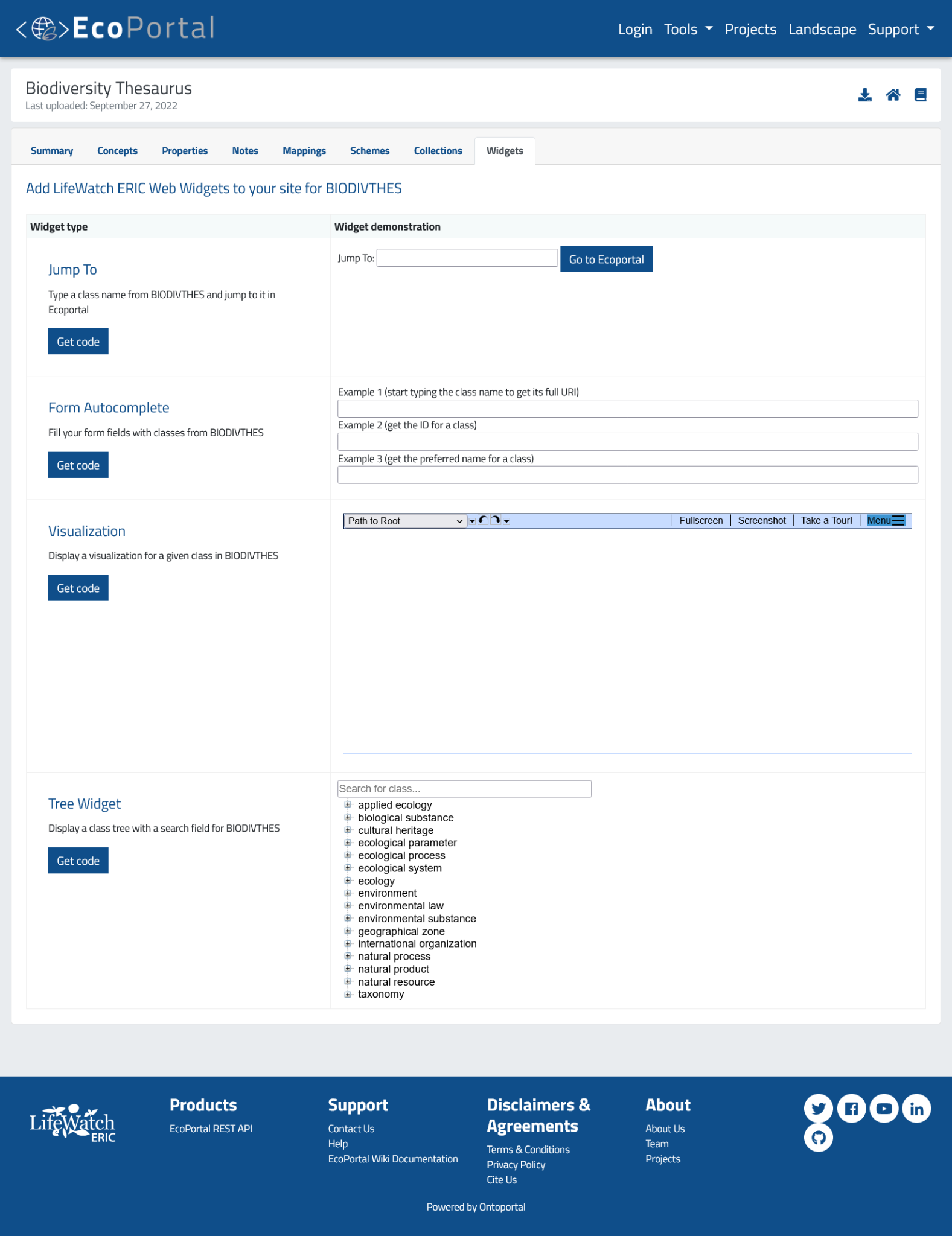Switch to the Mappings tab

click(x=304, y=151)
